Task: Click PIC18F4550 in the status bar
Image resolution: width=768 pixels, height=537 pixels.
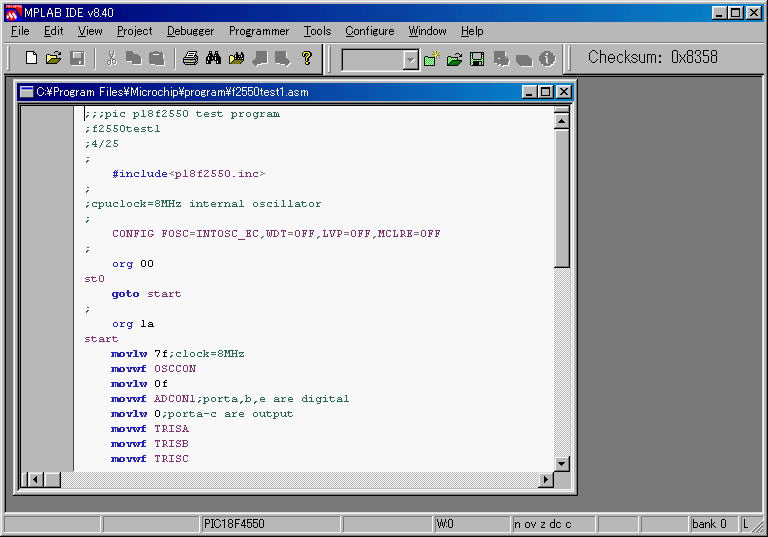Action: click(234, 524)
